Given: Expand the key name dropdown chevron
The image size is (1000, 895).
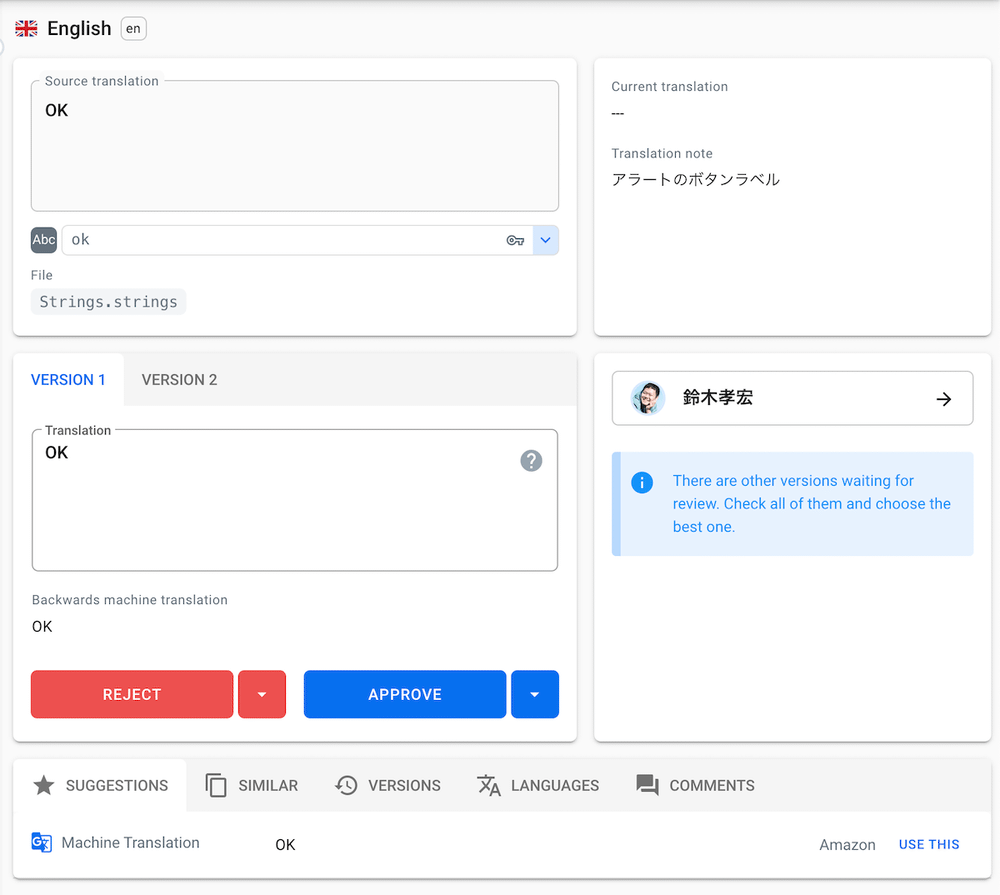Looking at the screenshot, I should pyautogui.click(x=546, y=240).
